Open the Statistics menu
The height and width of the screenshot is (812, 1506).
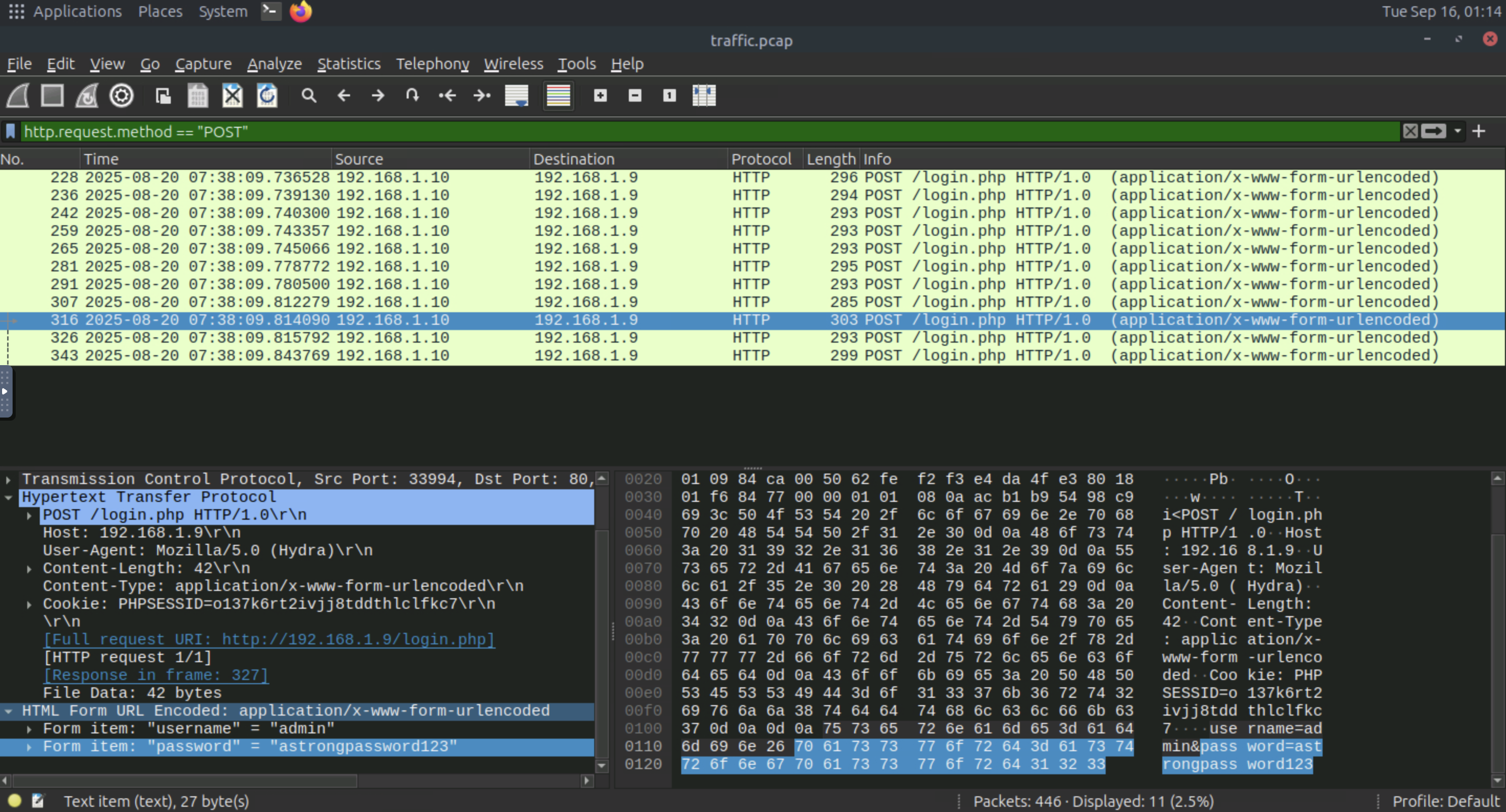[348, 64]
